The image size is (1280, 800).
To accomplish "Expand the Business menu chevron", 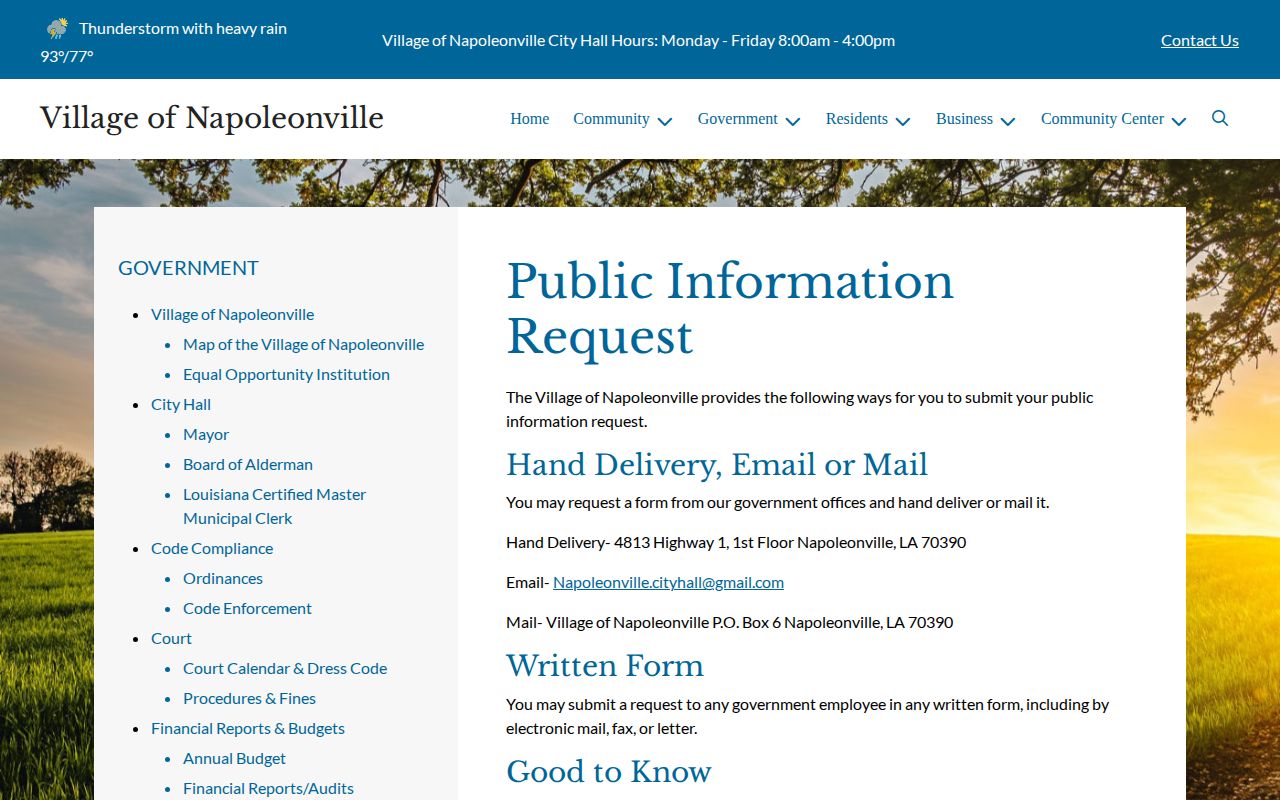I will click(x=1008, y=120).
